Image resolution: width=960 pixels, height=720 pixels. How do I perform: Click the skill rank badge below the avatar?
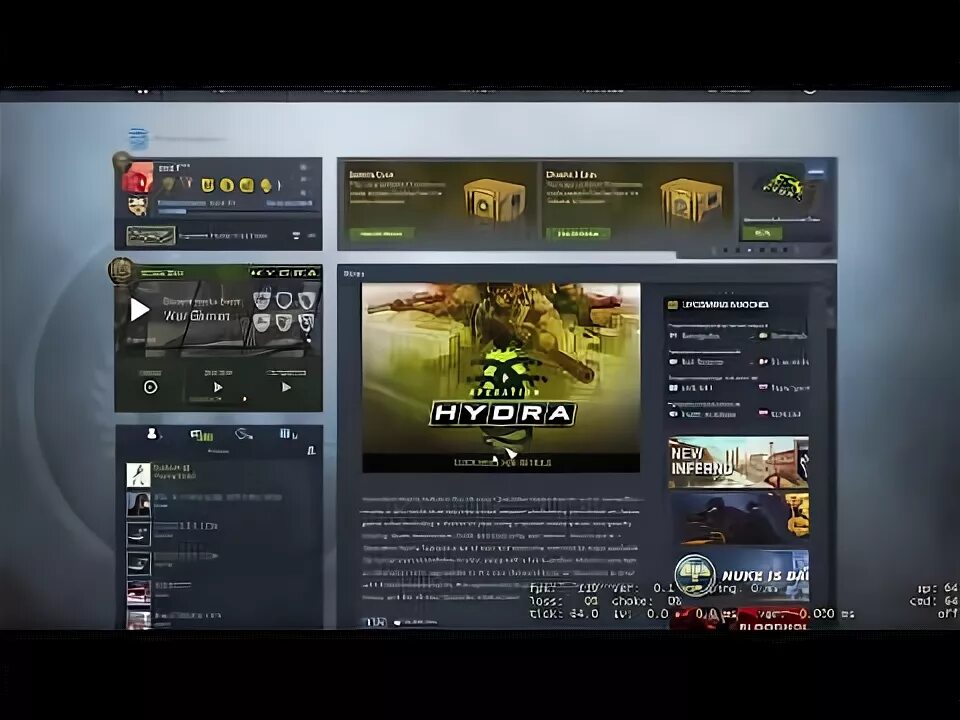[138, 205]
